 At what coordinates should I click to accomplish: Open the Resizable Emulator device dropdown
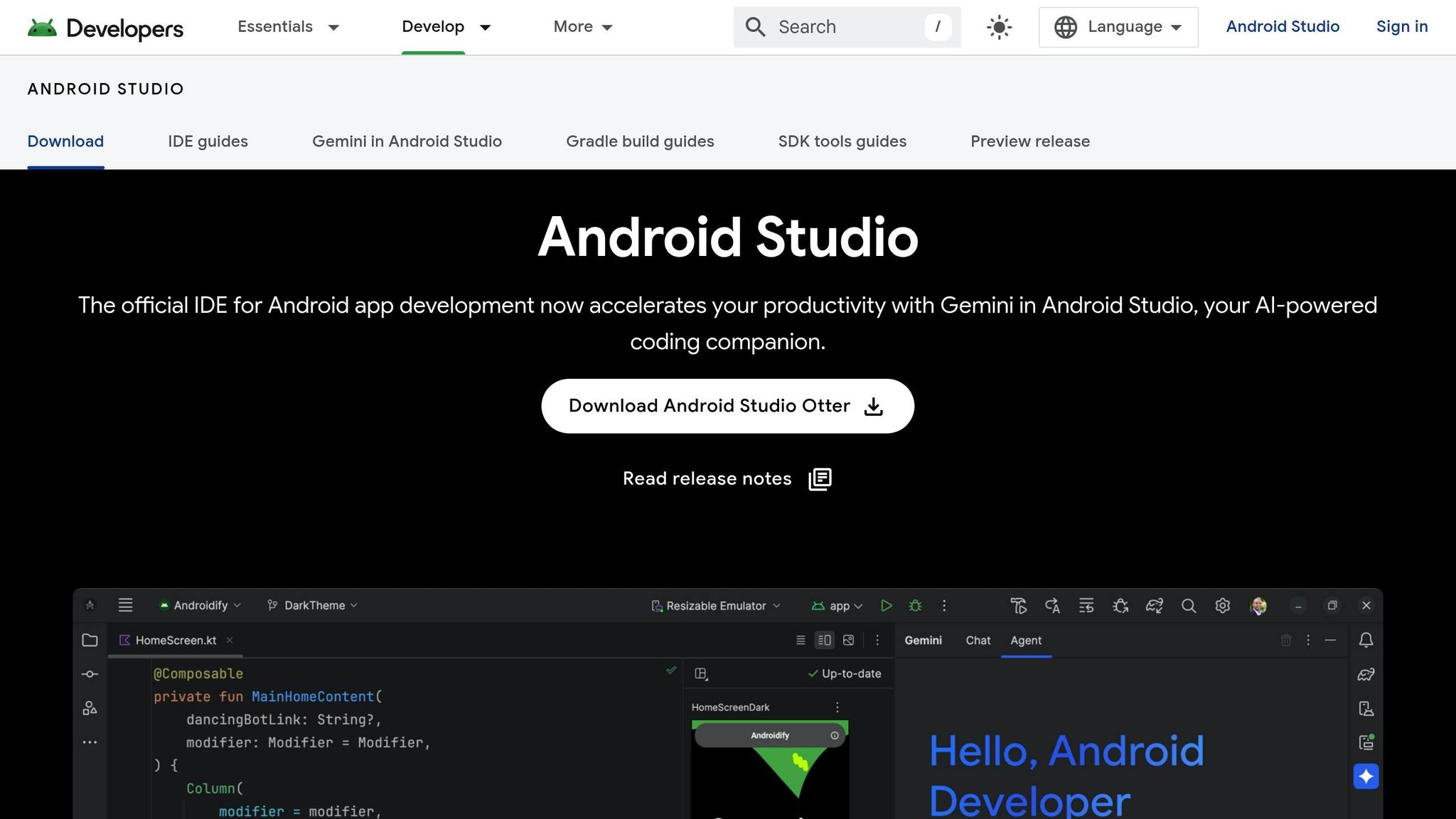(x=714, y=606)
